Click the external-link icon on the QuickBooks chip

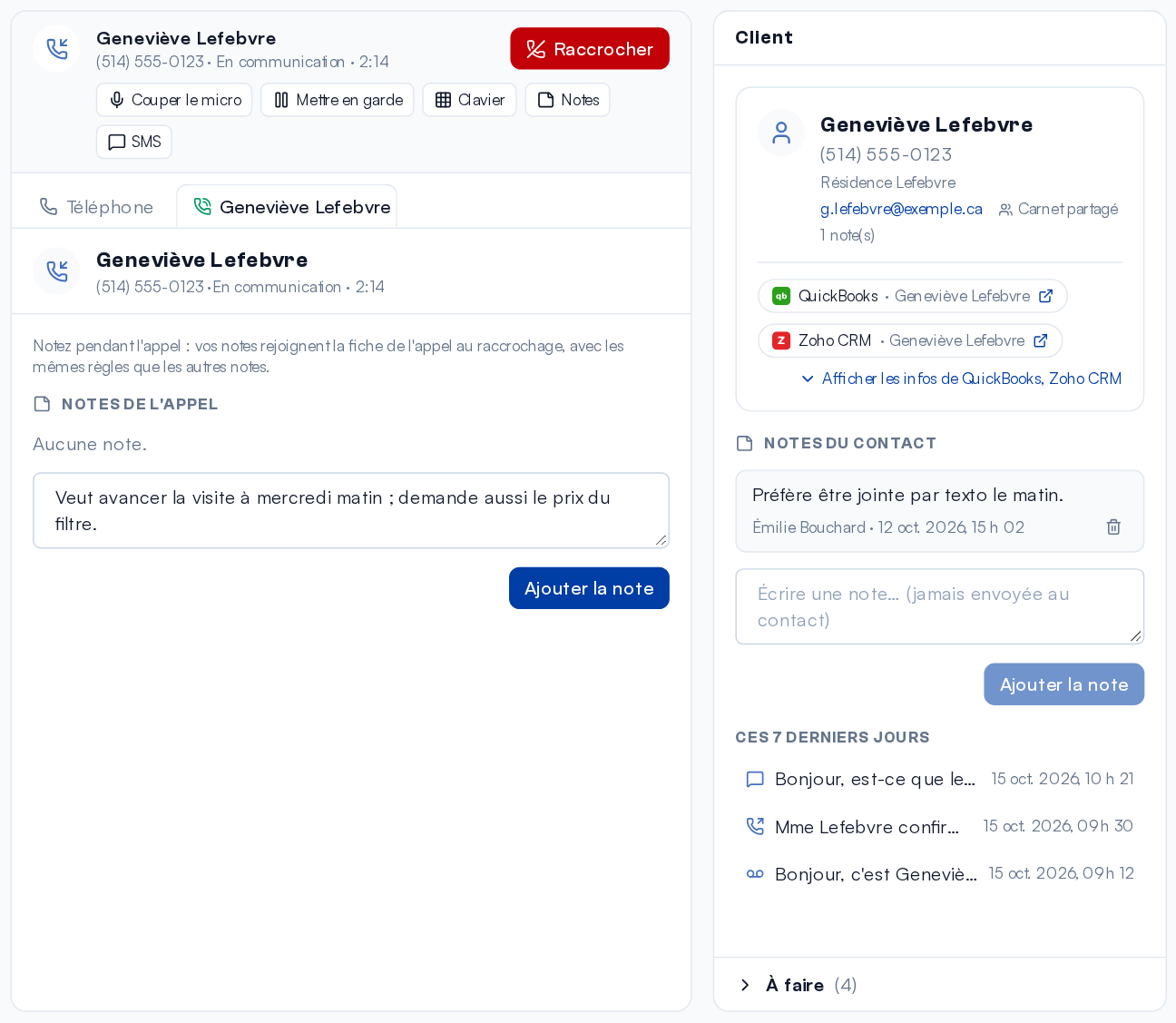[1045, 296]
